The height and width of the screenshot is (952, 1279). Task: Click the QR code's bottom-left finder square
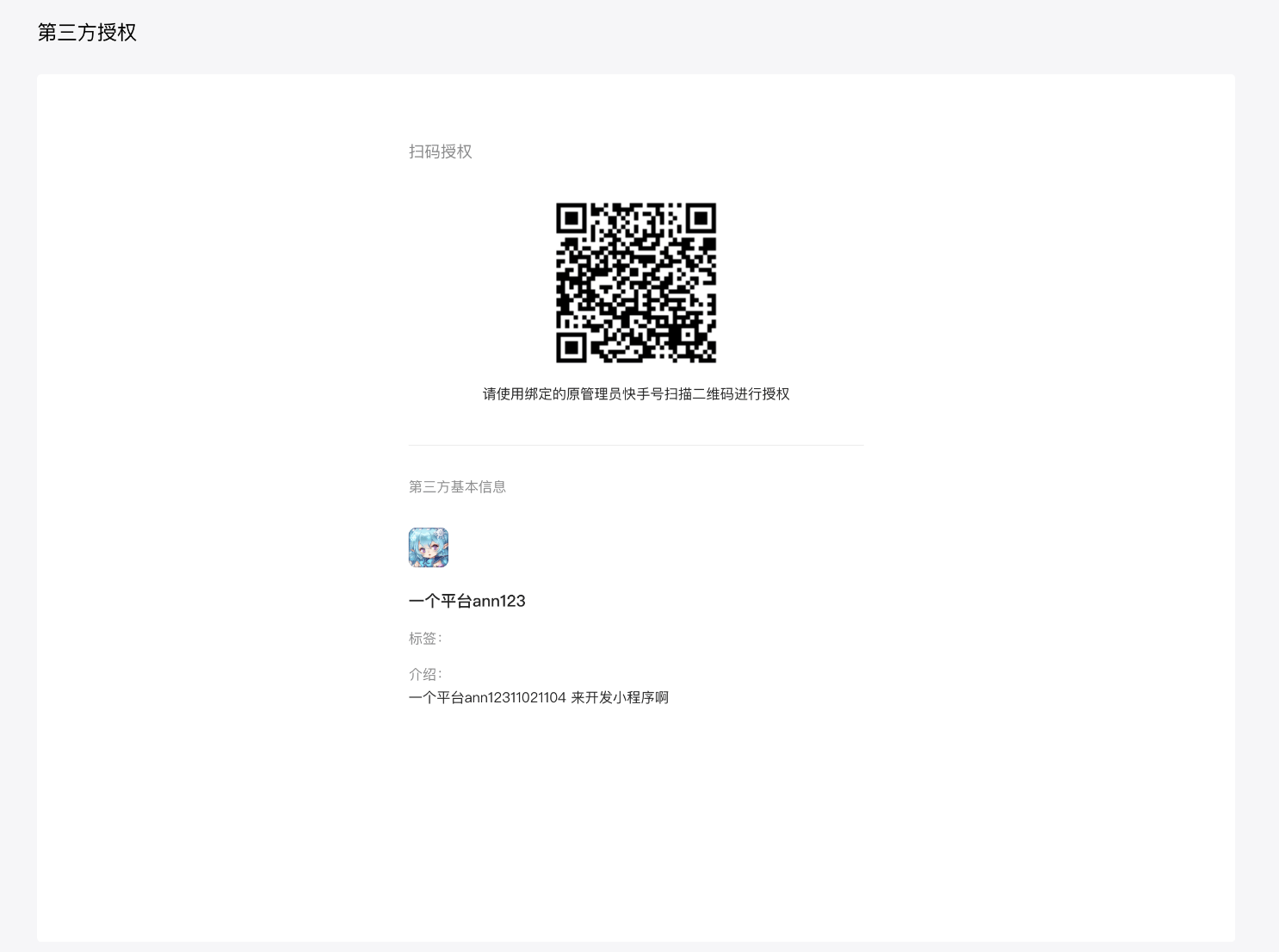pos(572,347)
